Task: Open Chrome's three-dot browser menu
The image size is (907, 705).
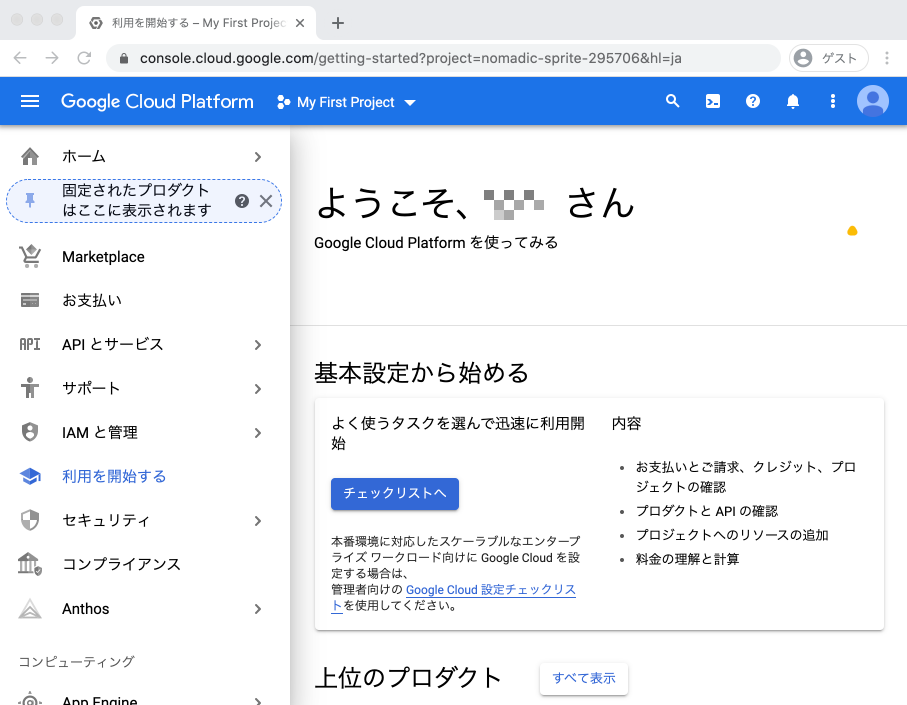Action: coord(887,58)
